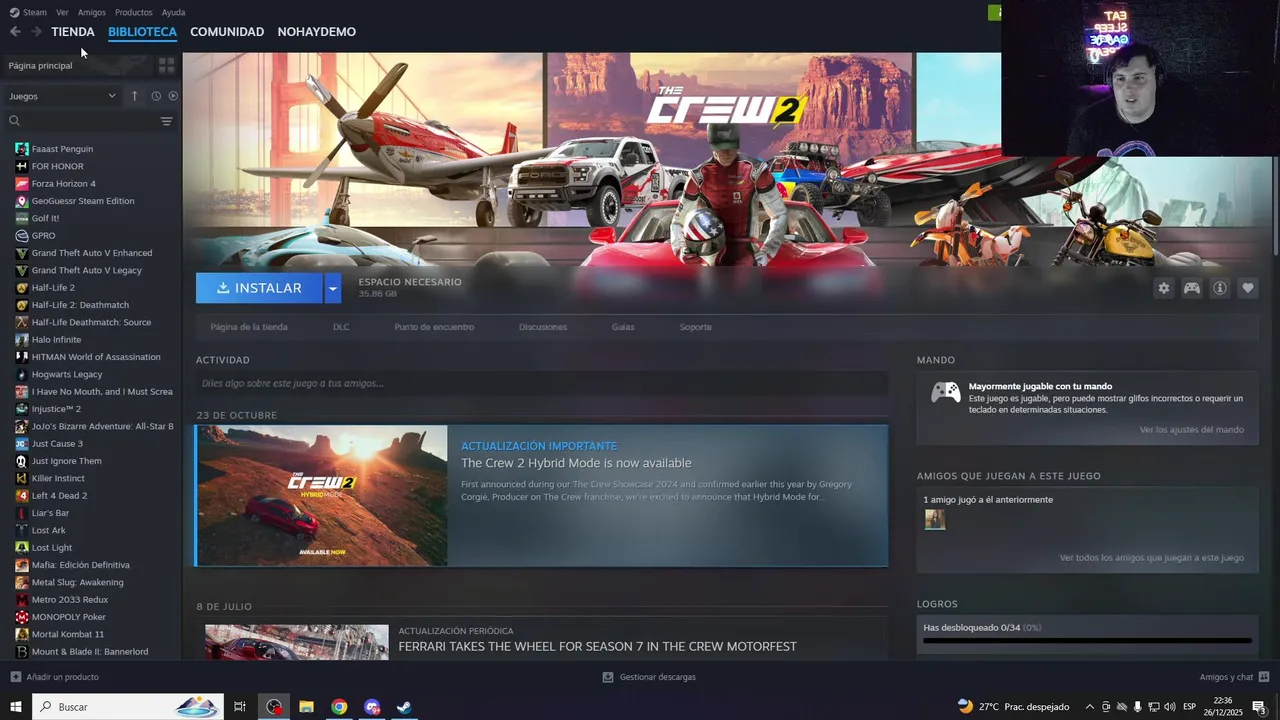
Task: Click the MONOPOLY Poker game icon
Action: point(21,617)
